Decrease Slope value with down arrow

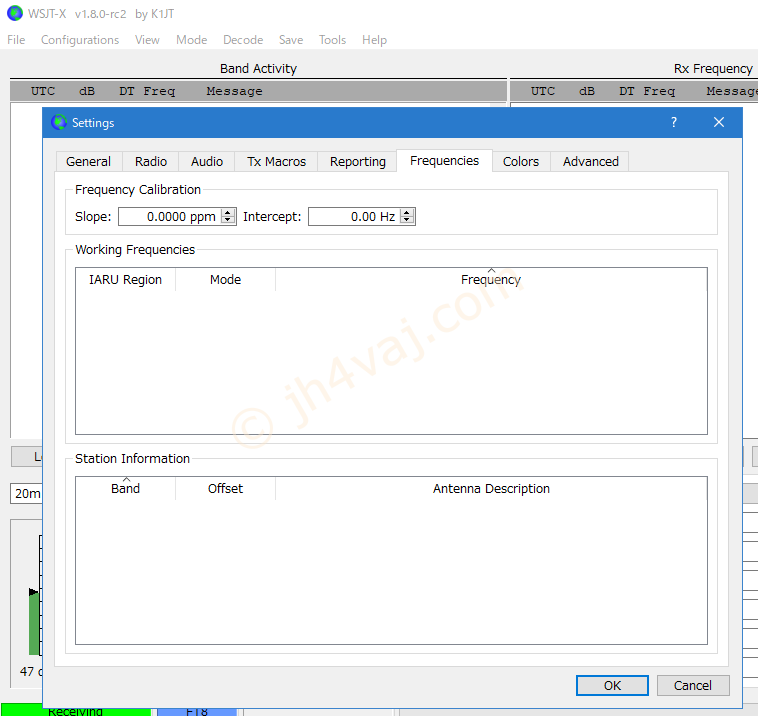coord(228,220)
